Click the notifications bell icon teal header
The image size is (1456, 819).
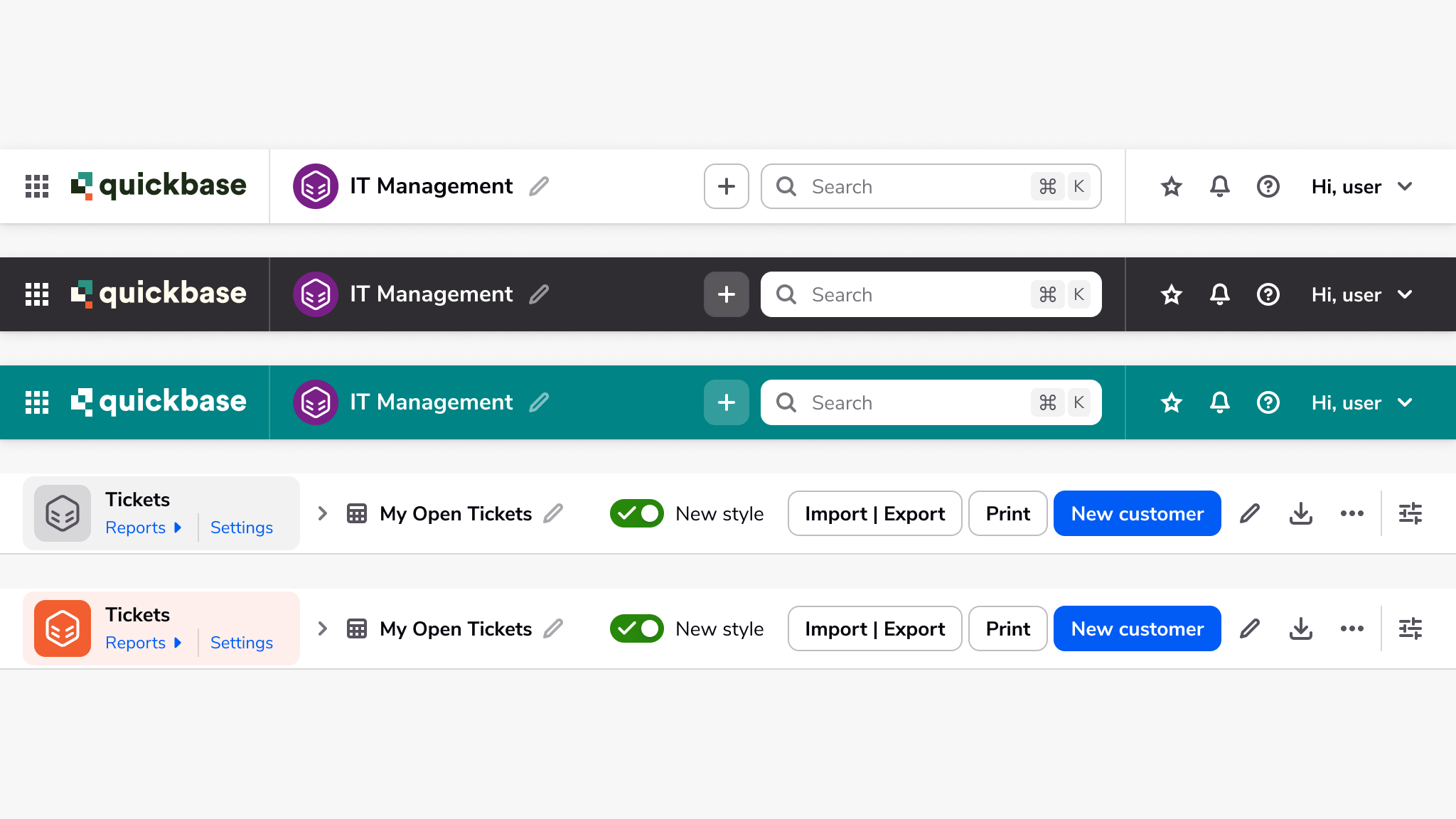tap(1220, 403)
